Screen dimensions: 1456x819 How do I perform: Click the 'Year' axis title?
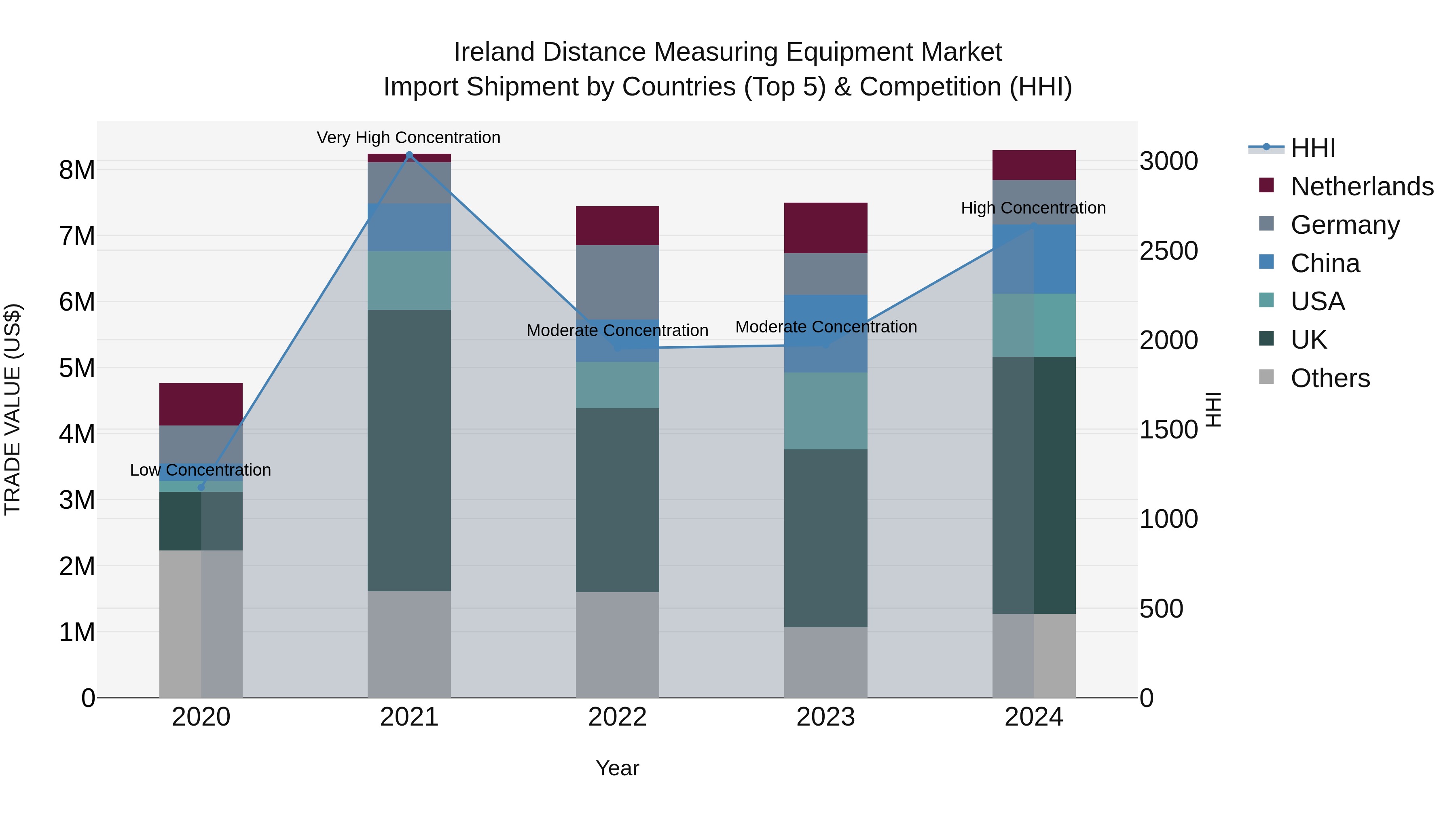click(x=618, y=769)
